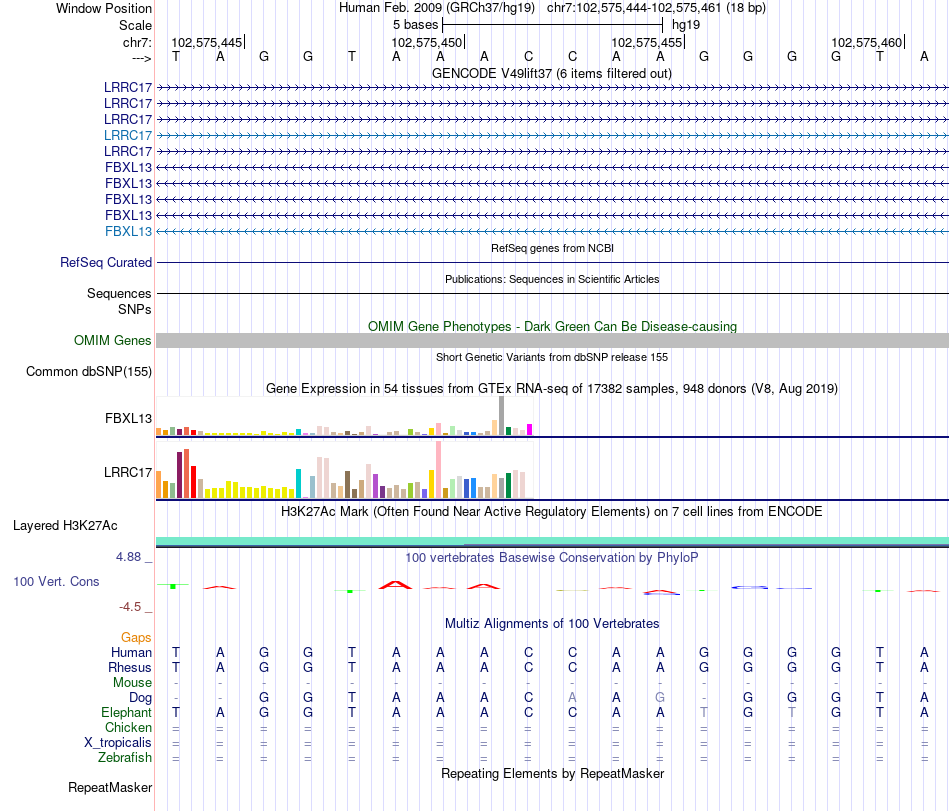Open the GENCODE V49lift37 track title
Screen dimensions: 950x811
552,74
